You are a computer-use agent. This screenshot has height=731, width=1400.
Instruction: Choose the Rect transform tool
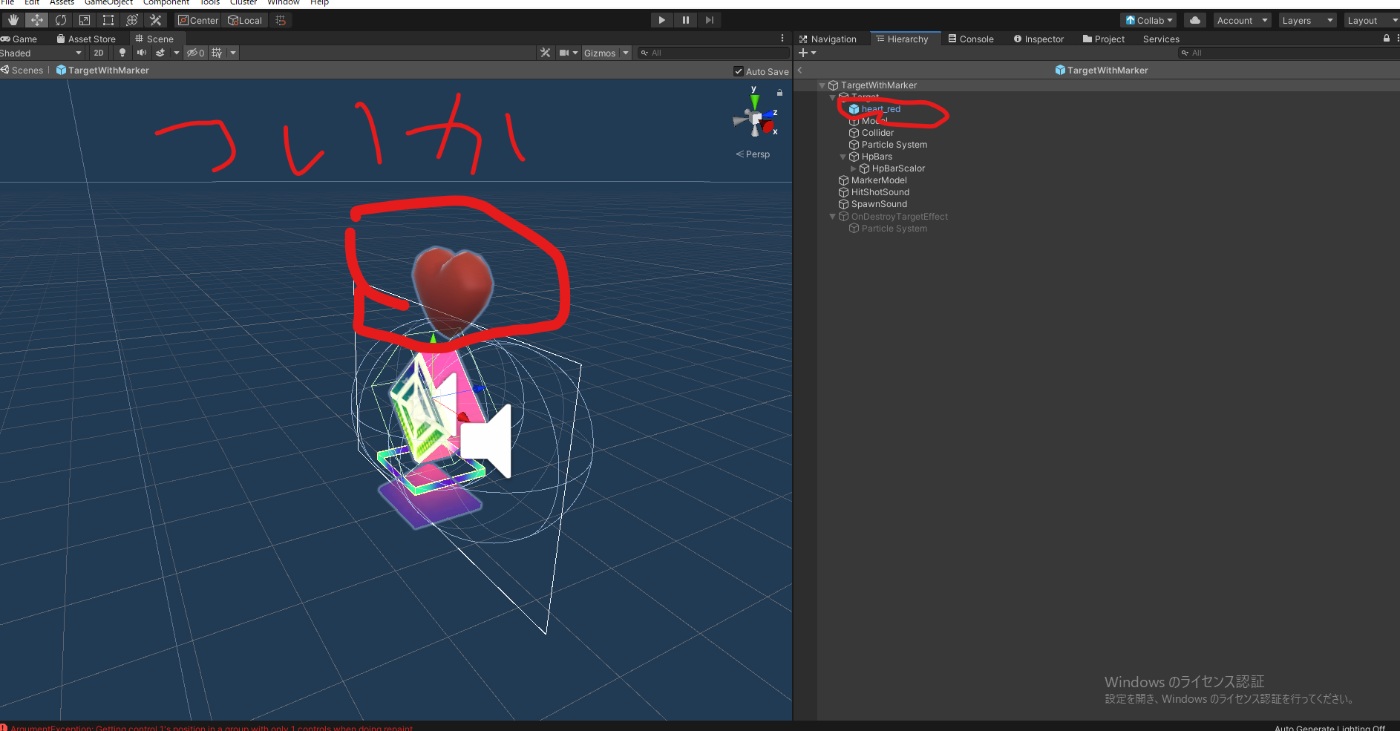[108, 20]
